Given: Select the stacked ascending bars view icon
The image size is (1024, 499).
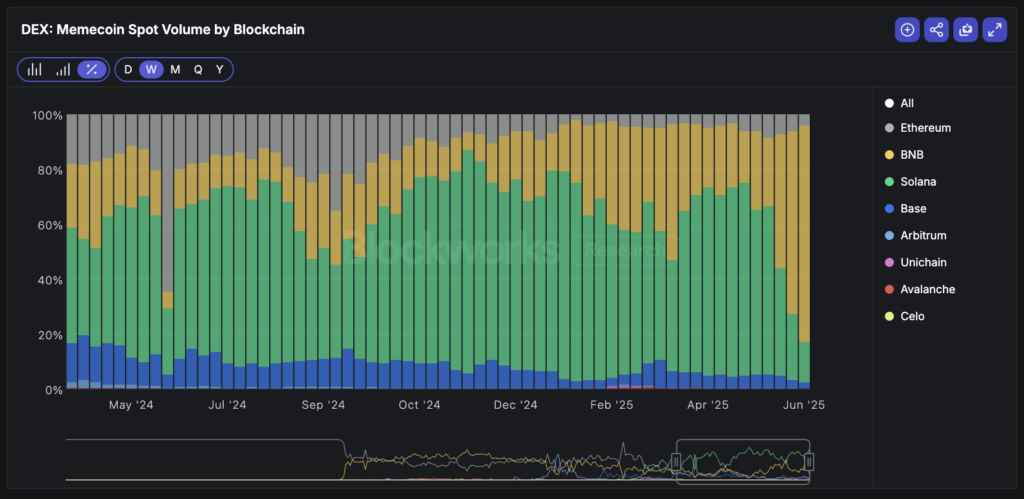Looking at the screenshot, I should (63, 69).
